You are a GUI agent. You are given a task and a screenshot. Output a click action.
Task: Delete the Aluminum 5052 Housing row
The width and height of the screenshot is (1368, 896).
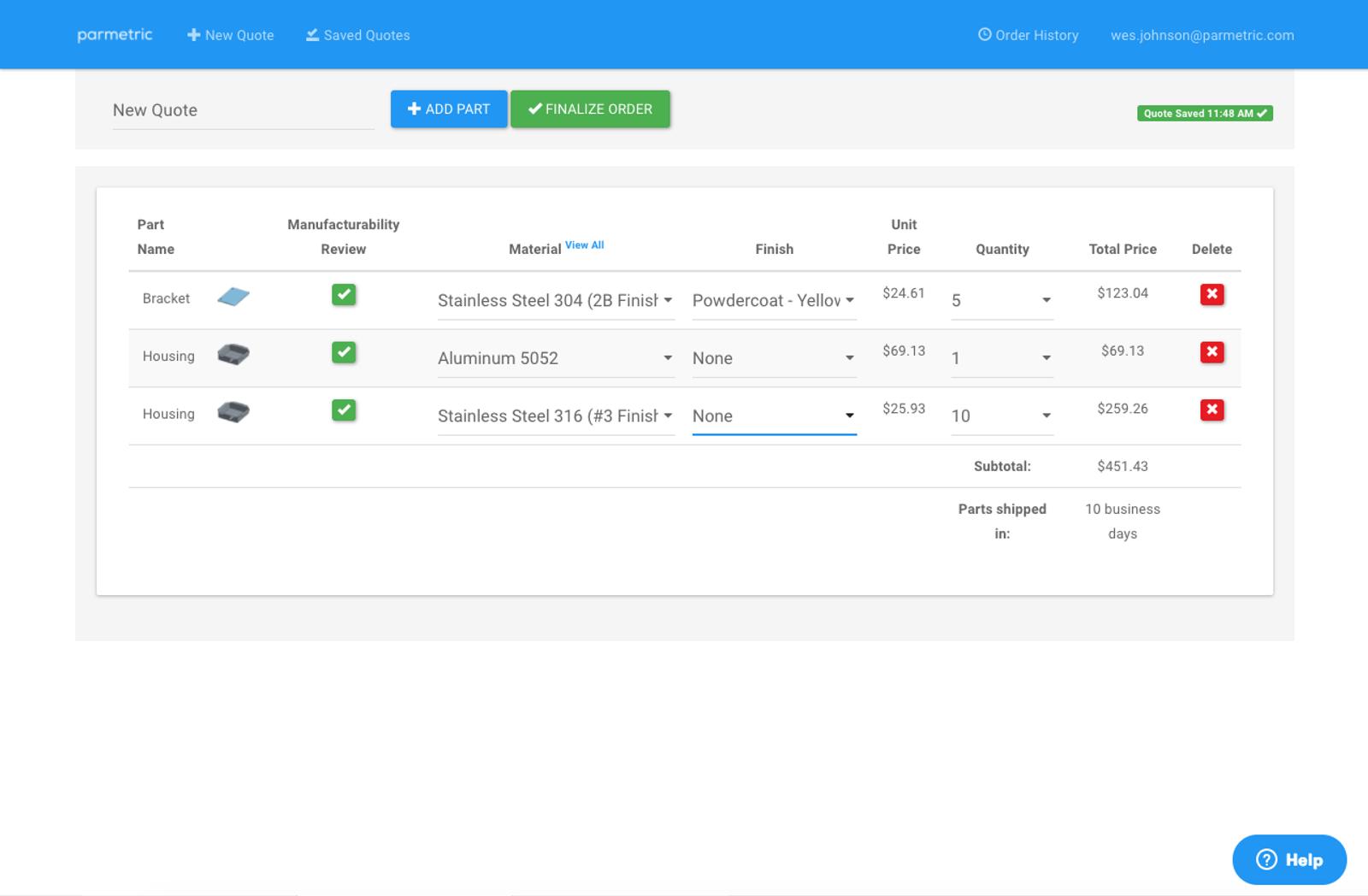1212,352
